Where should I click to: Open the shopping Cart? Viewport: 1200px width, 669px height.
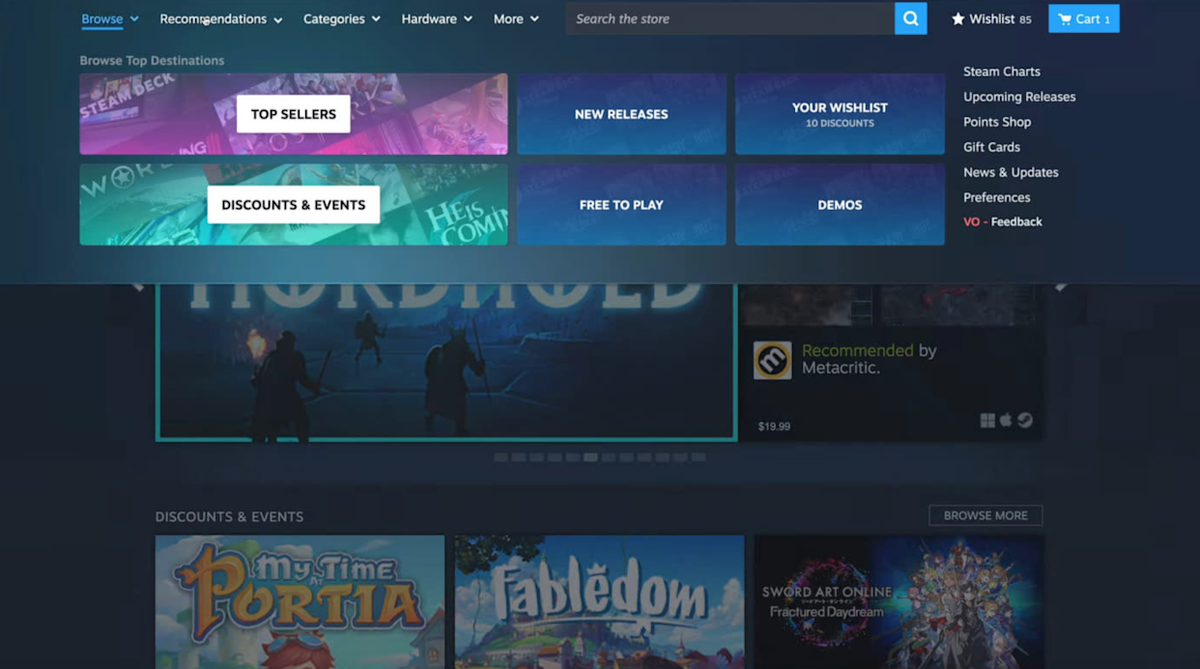point(1083,18)
